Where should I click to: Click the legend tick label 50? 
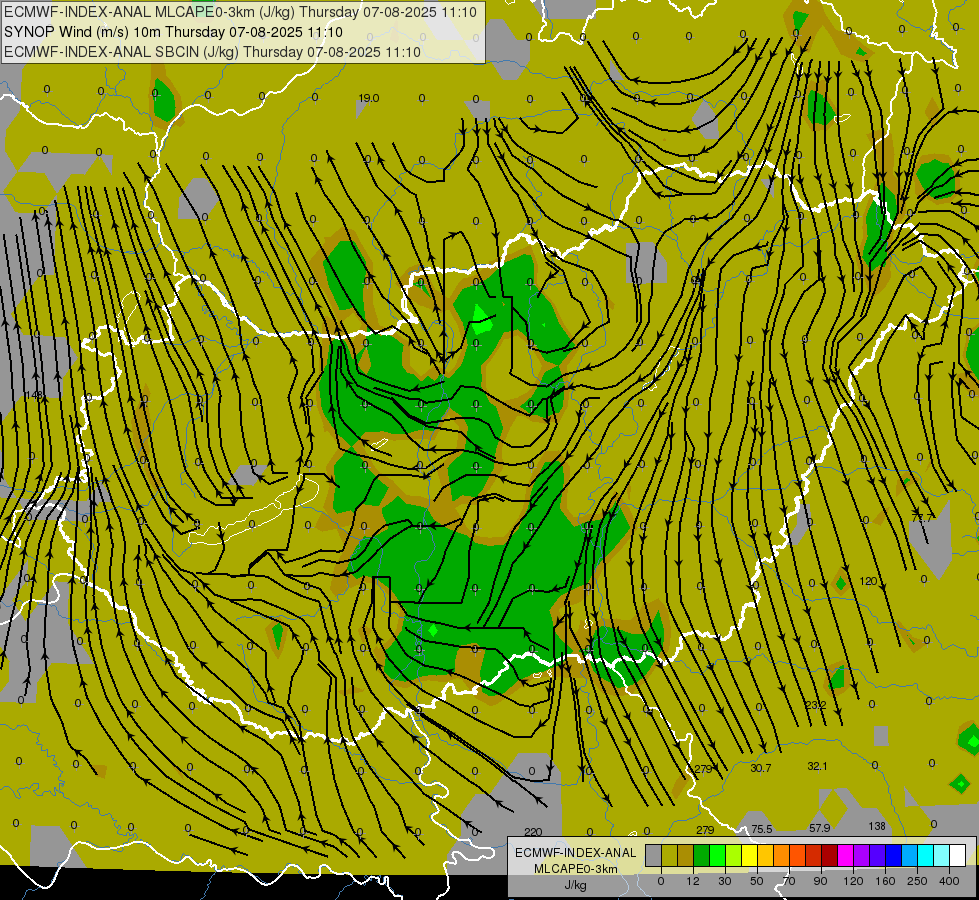pos(757,881)
